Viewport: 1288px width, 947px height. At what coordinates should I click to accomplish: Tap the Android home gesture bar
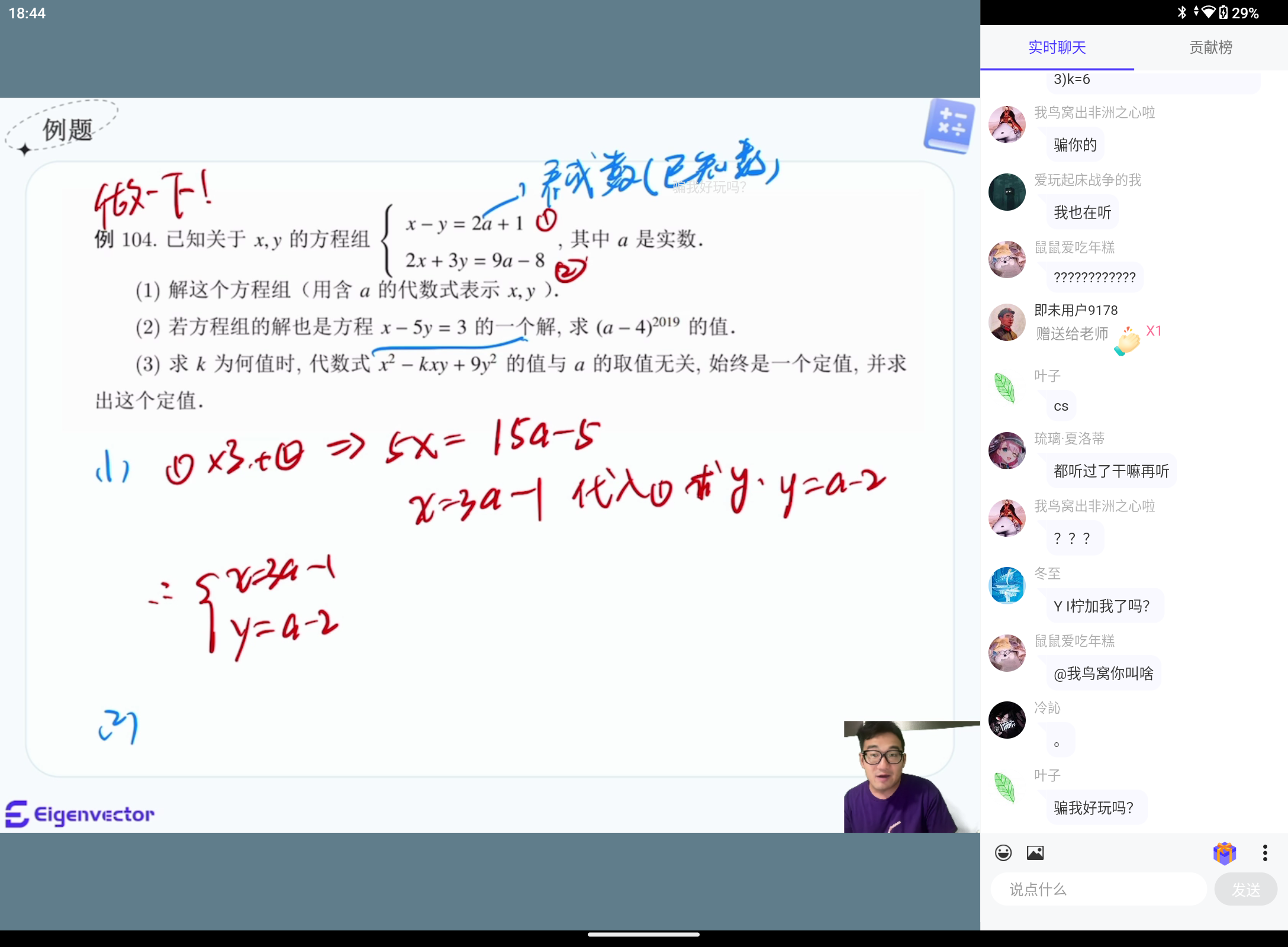643,935
